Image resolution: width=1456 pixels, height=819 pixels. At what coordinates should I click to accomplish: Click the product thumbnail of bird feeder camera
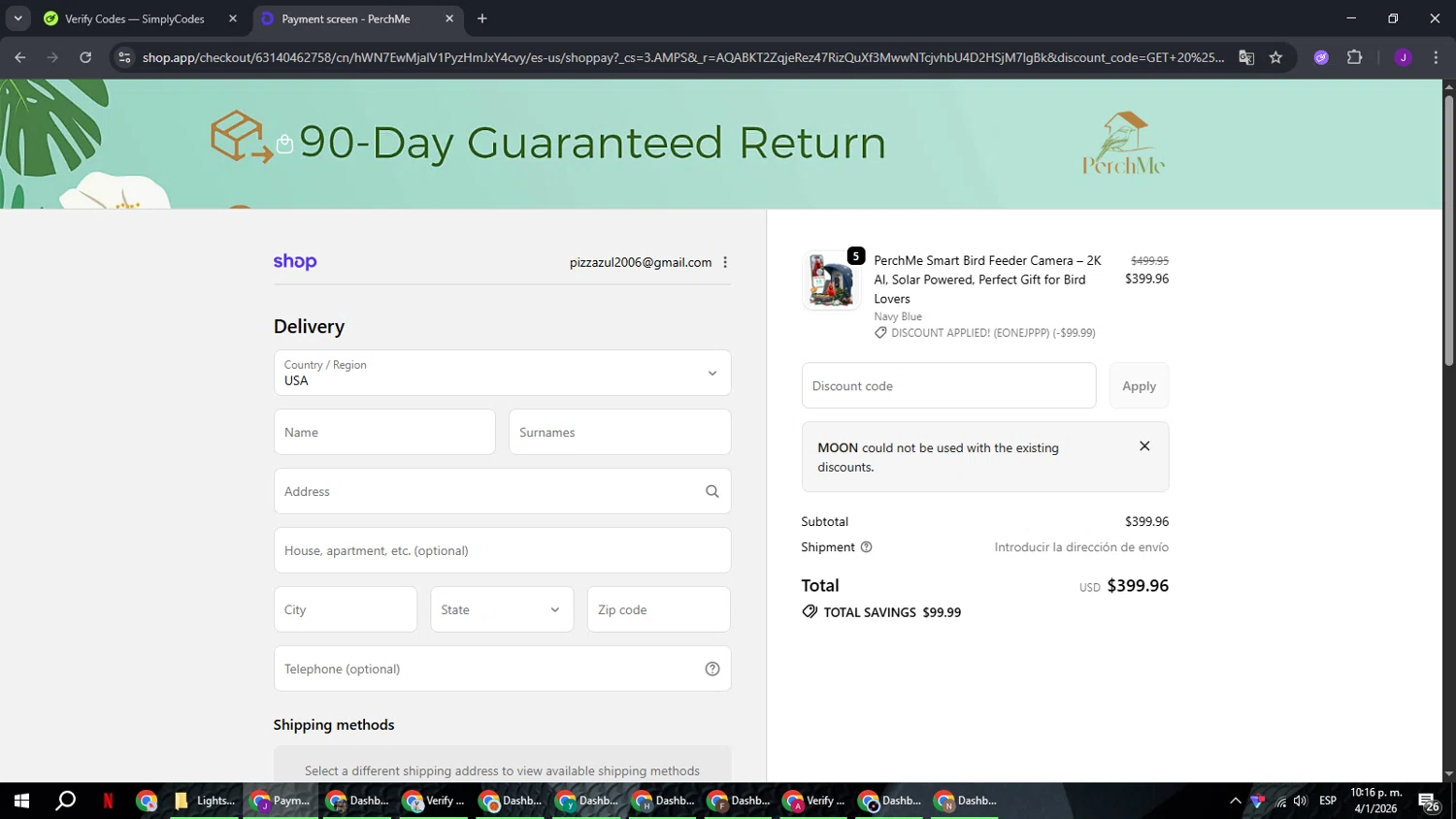(x=831, y=280)
